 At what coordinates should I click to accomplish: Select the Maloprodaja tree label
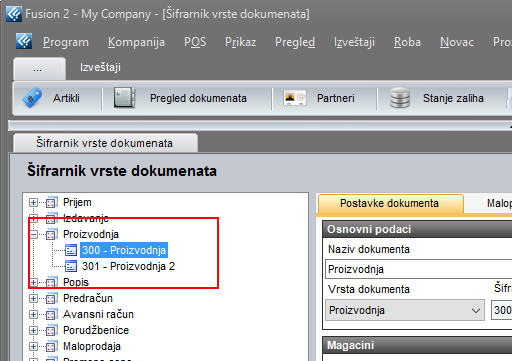point(92,346)
